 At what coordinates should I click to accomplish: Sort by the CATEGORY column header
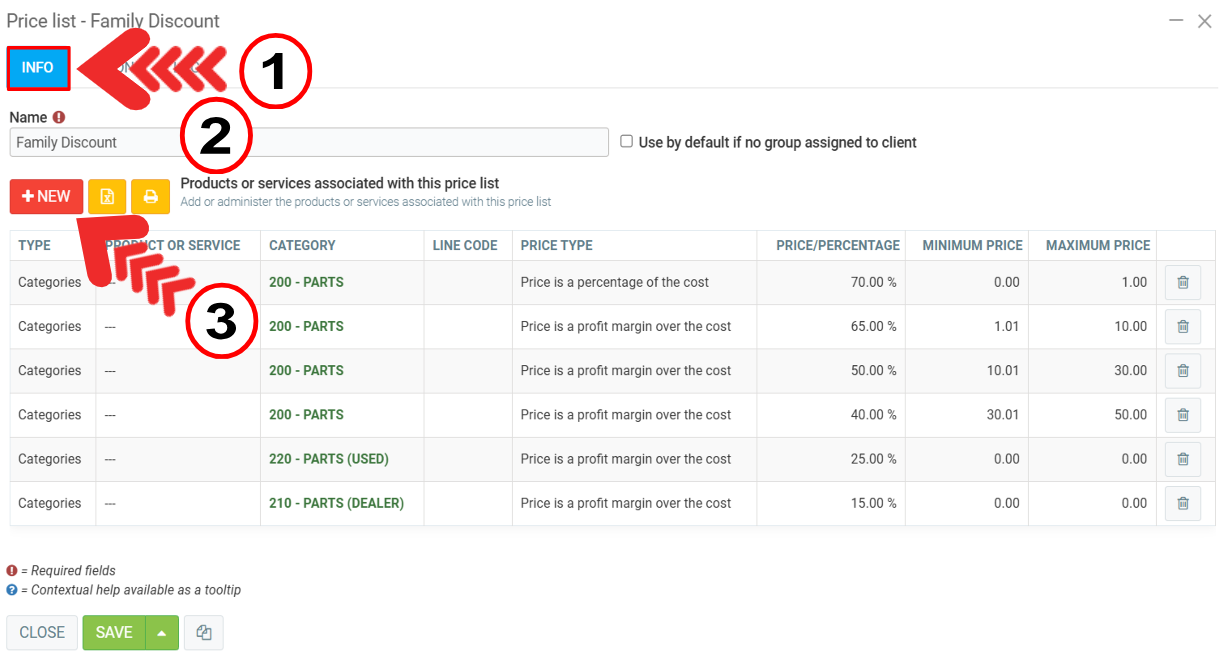click(x=302, y=245)
